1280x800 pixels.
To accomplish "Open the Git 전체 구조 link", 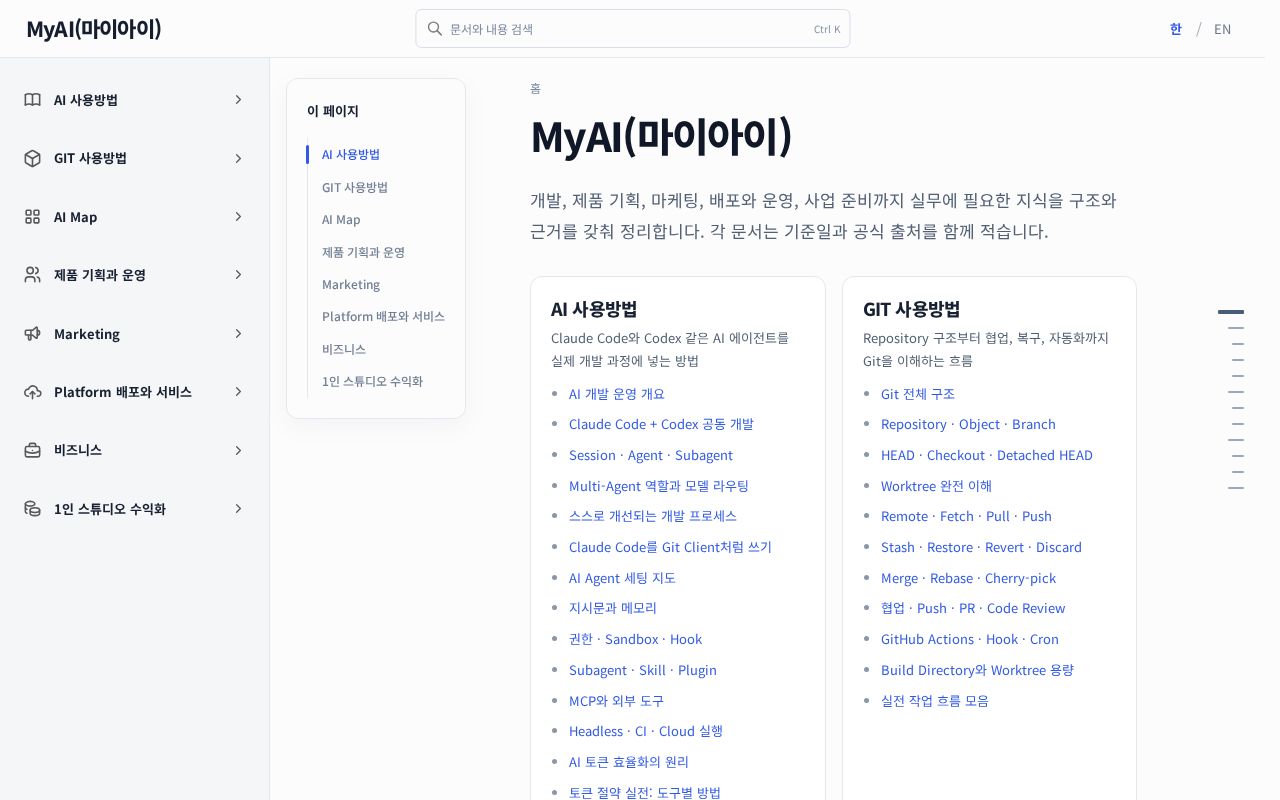I will pyautogui.click(x=918, y=394).
